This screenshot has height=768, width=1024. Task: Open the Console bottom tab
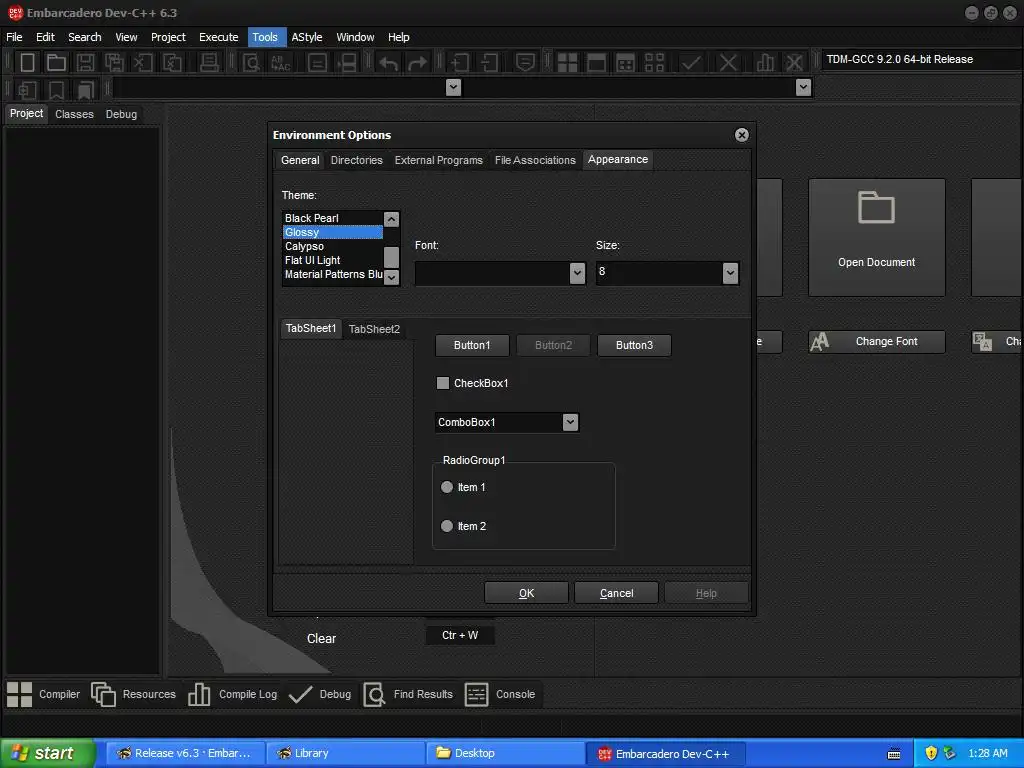(x=500, y=694)
